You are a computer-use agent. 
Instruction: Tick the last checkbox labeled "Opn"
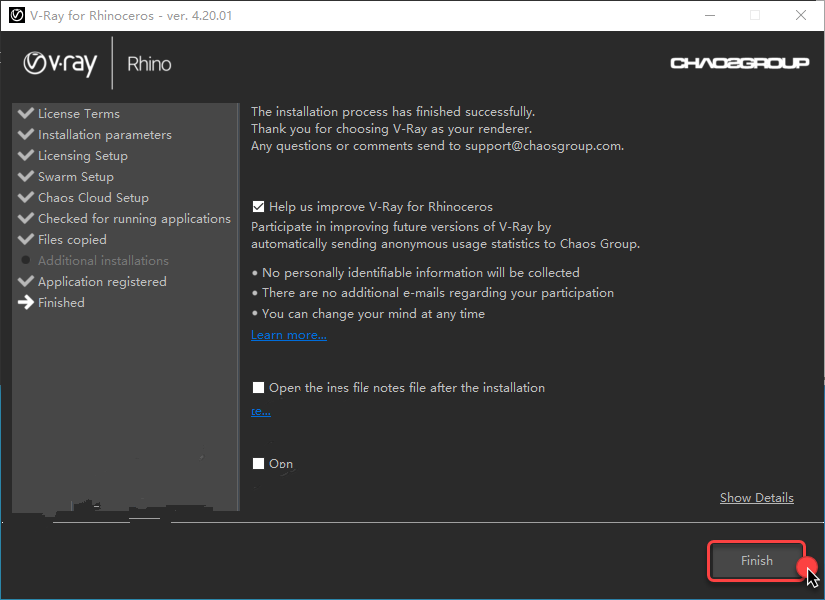(258, 464)
